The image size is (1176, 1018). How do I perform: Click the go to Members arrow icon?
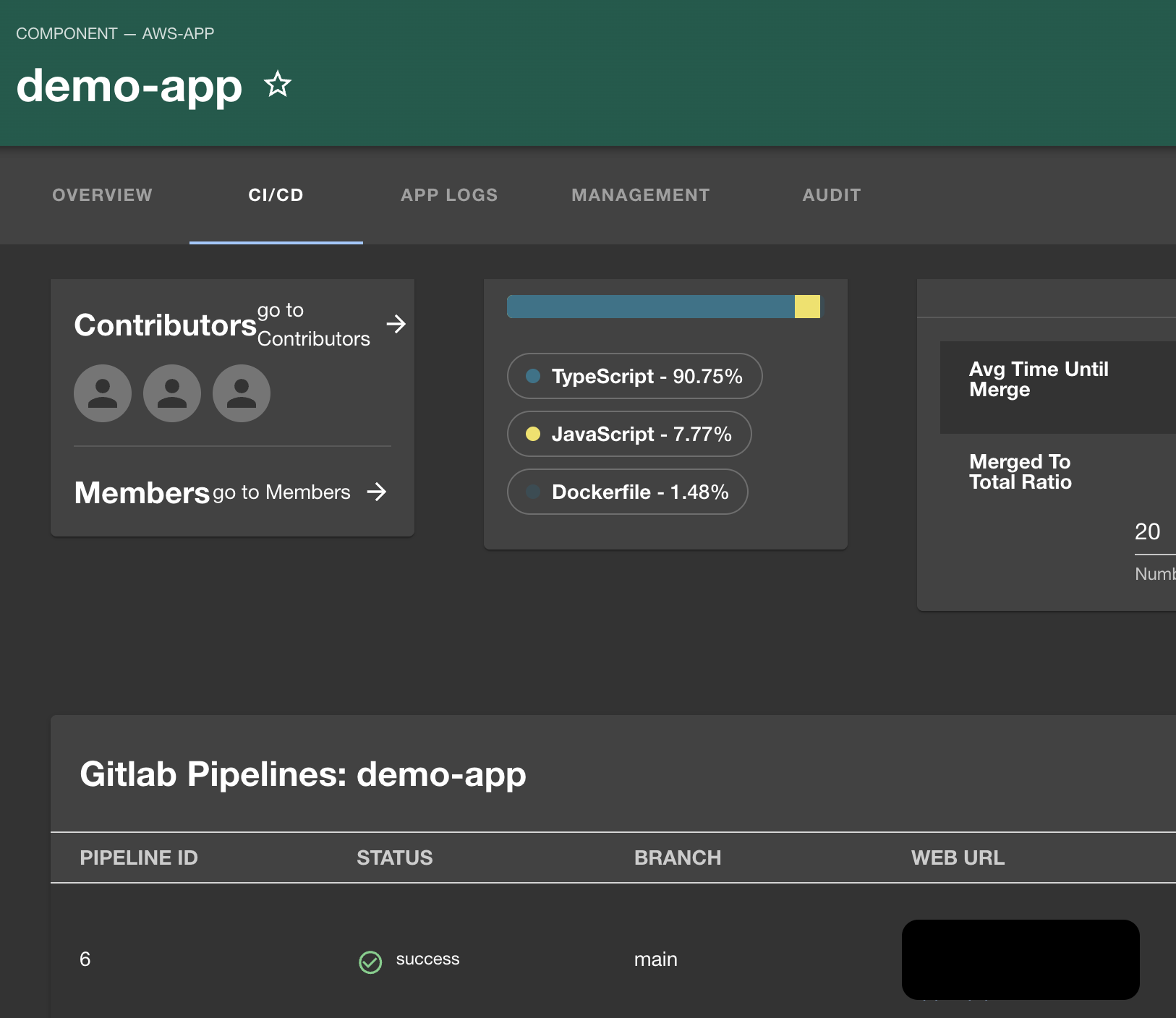(378, 492)
